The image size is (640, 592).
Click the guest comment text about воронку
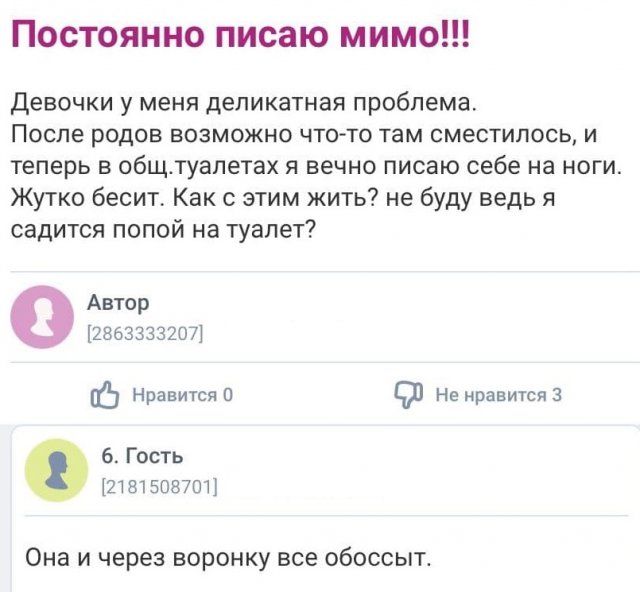[x=227, y=556]
